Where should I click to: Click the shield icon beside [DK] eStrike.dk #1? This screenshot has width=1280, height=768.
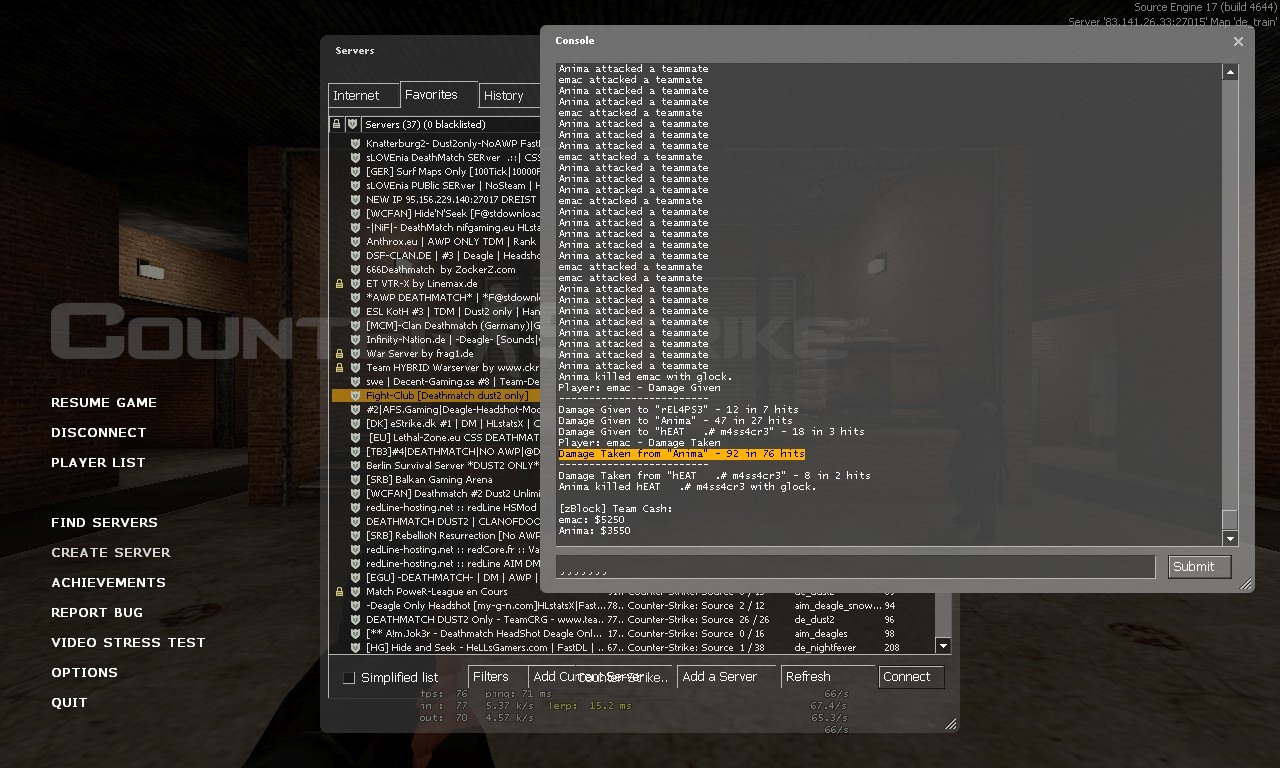[x=354, y=424]
